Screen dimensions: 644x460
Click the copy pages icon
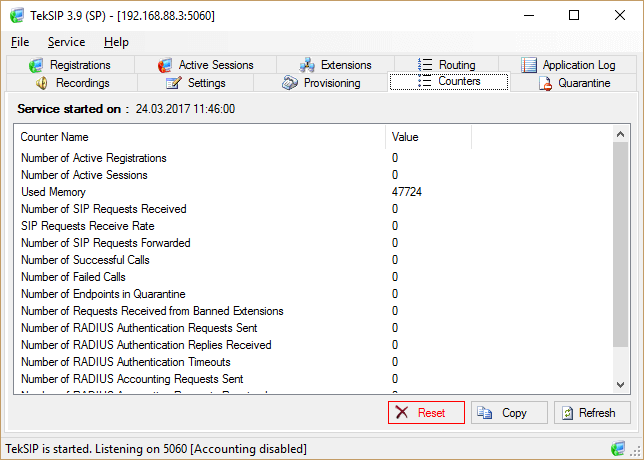pyautogui.click(x=485, y=412)
